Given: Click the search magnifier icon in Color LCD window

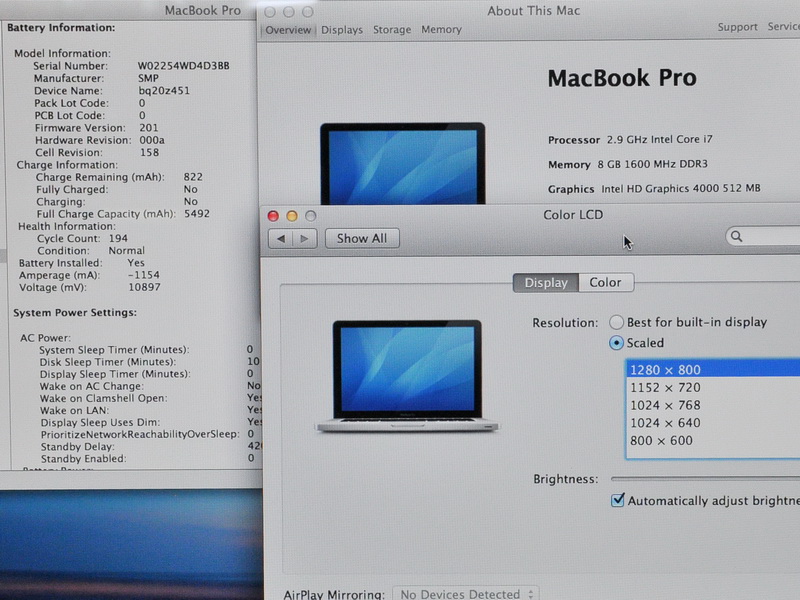Looking at the screenshot, I should click(x=736, y=236).
